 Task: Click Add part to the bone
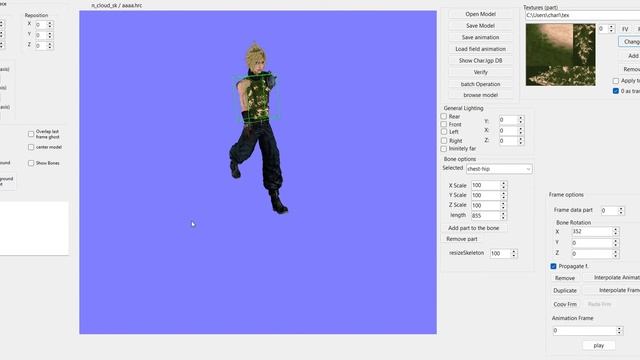(x=473, y=228)
